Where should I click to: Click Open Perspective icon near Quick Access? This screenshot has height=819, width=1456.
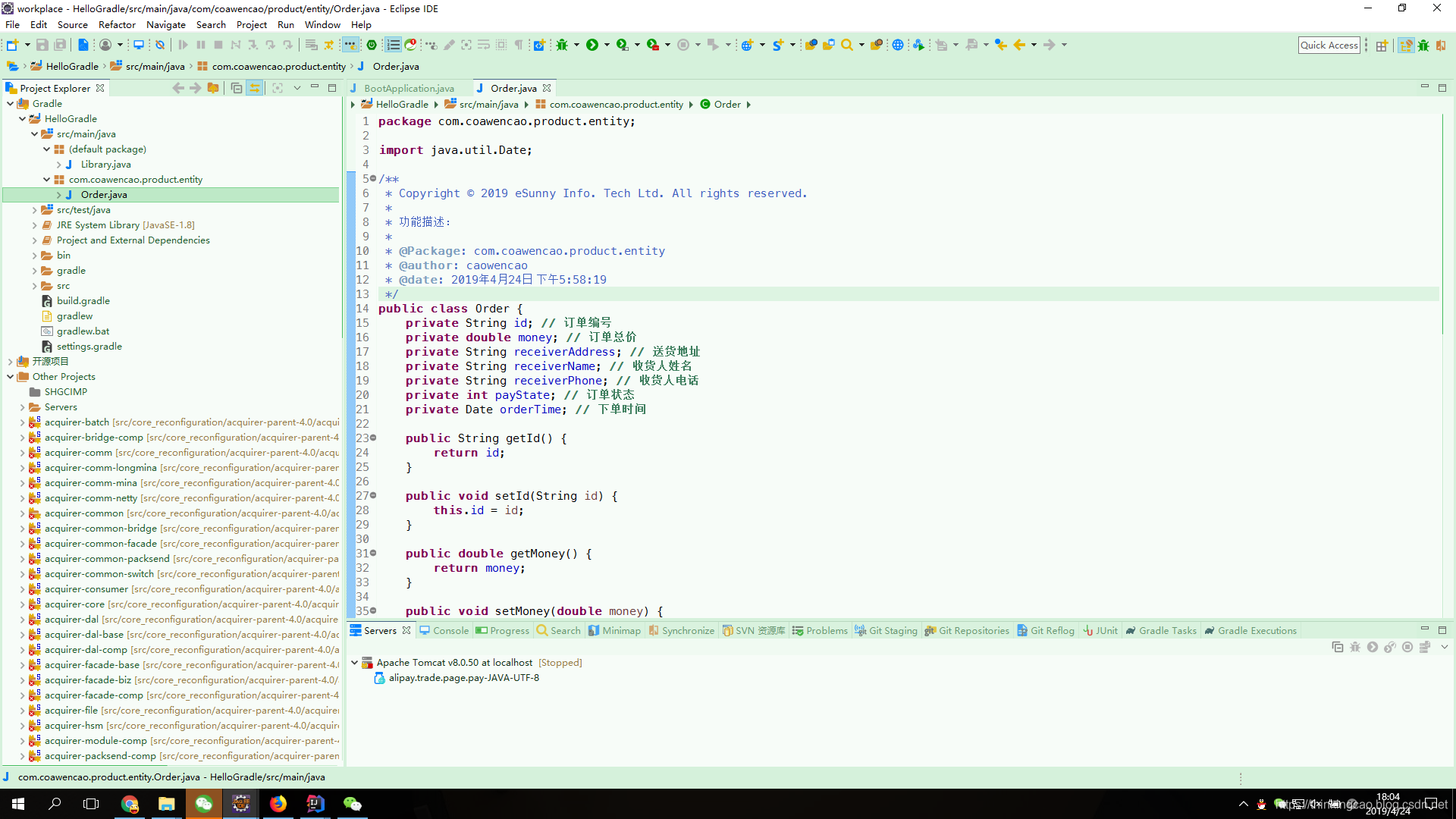pos(1382,45)
